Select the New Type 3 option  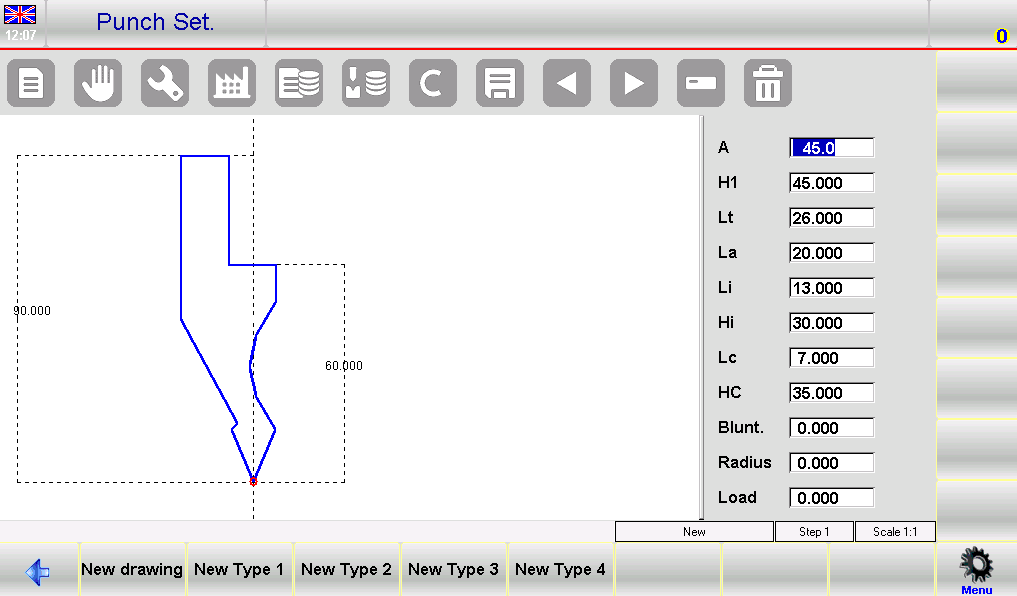453,568
